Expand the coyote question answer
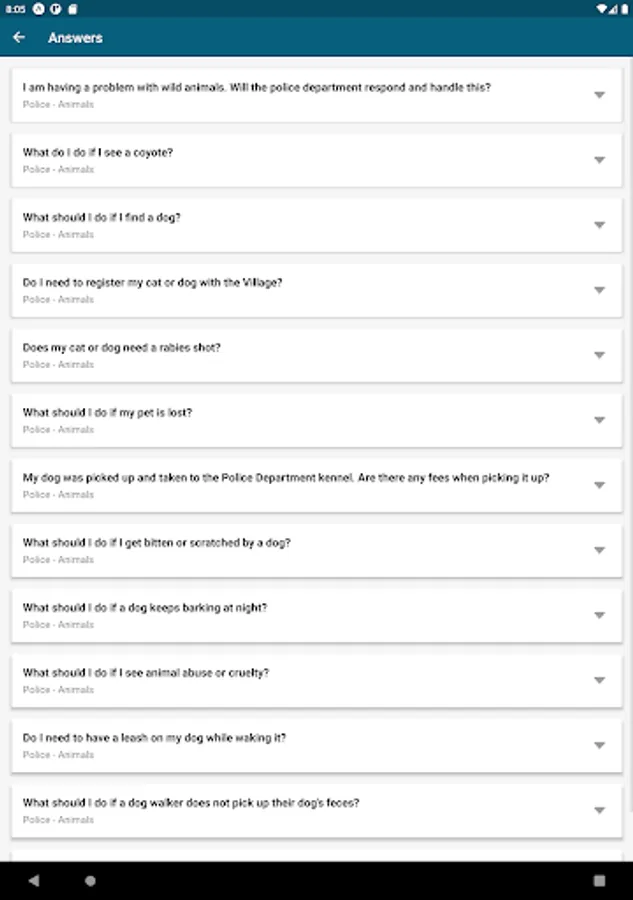 tap(599, 160)
